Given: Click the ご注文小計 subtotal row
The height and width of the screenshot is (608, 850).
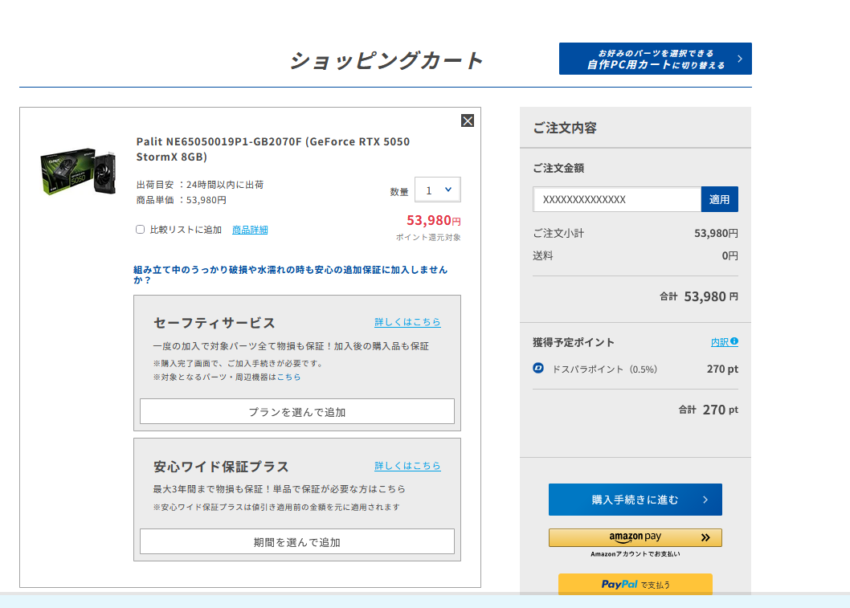Looking at the screenshot, I should 635,234.
